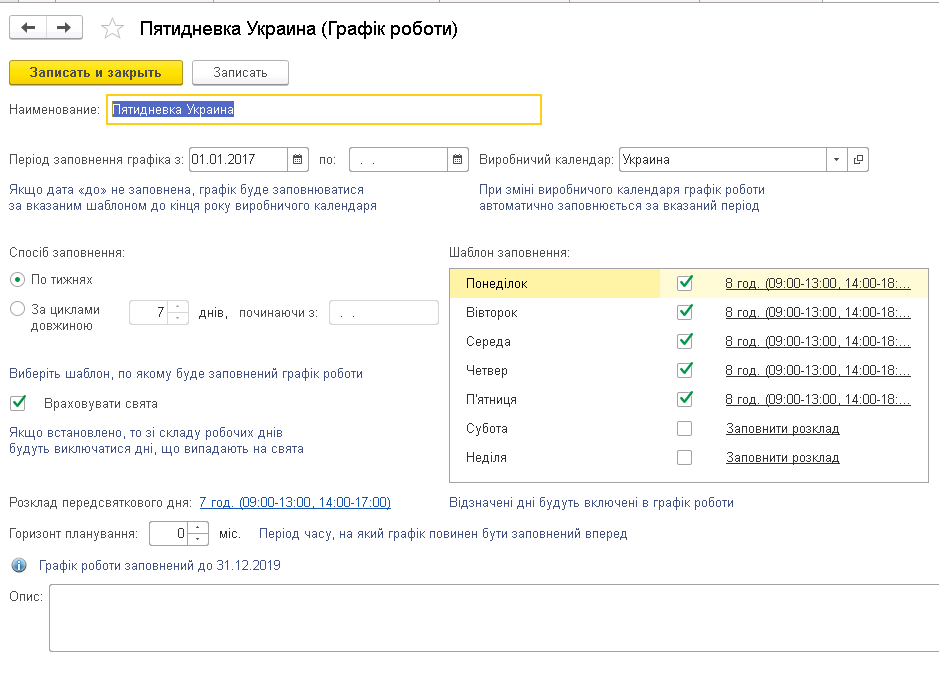The width and height of the screenshot is (939, 685).
Task: Select the По тижнях radio button
Action: tap(18, 280)
